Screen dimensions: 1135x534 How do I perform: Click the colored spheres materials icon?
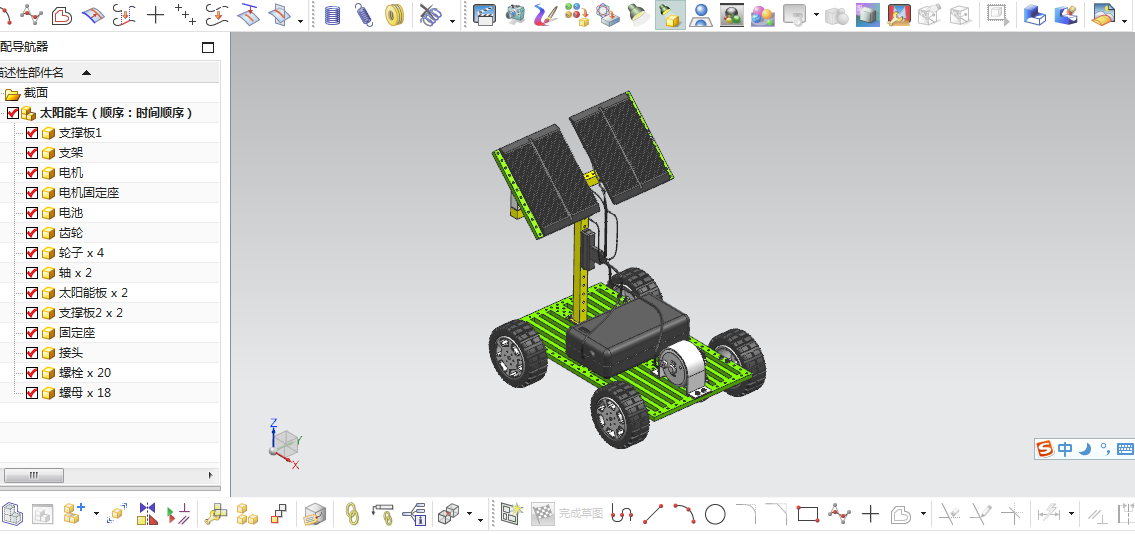(577, 14)
